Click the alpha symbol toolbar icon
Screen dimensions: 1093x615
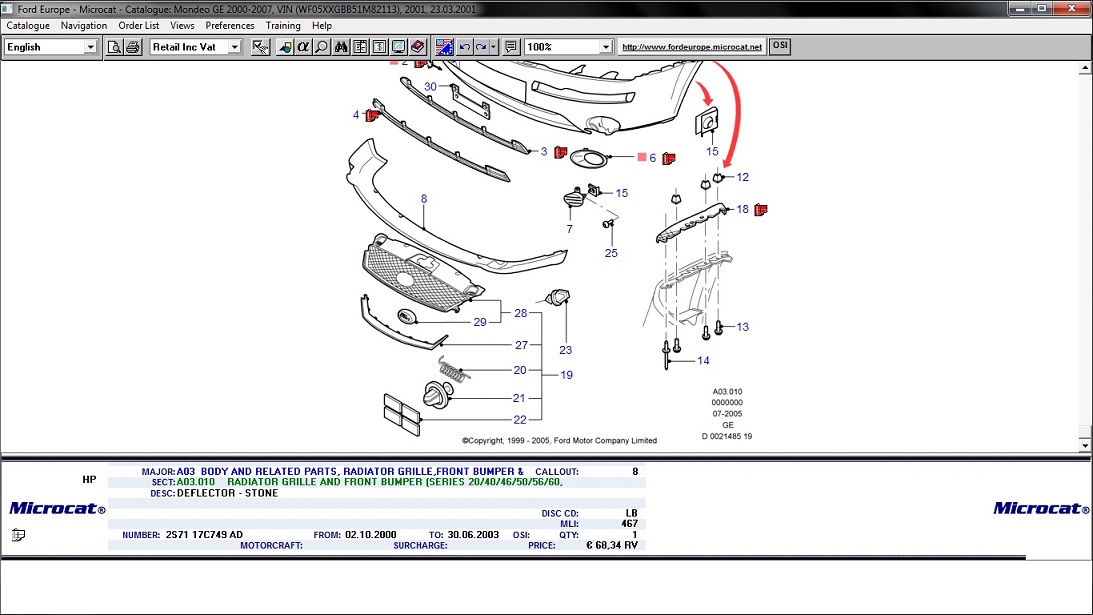coord(304,47)
